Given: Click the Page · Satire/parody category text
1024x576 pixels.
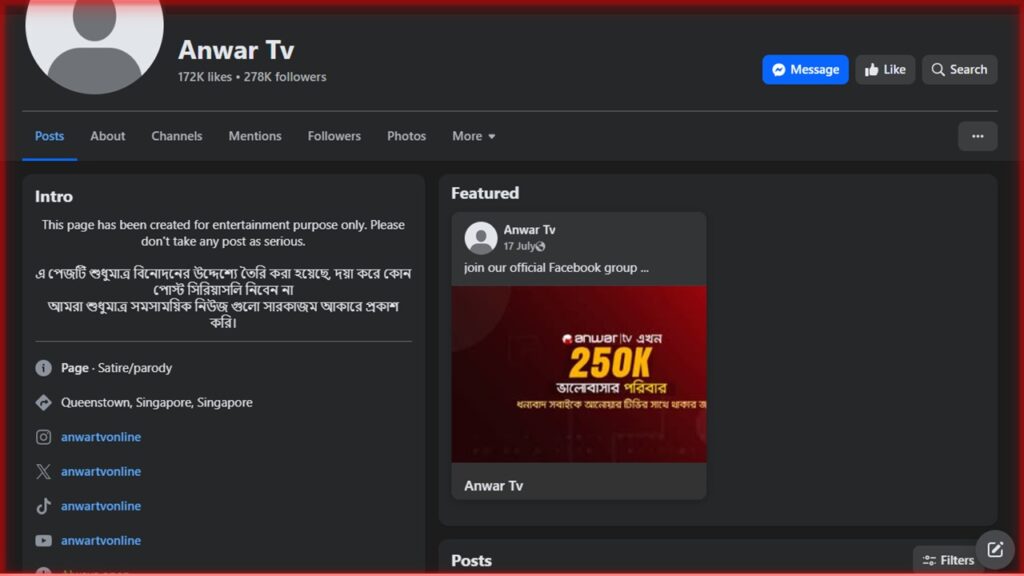Looking at the screenshot, I should coord(117,368).
